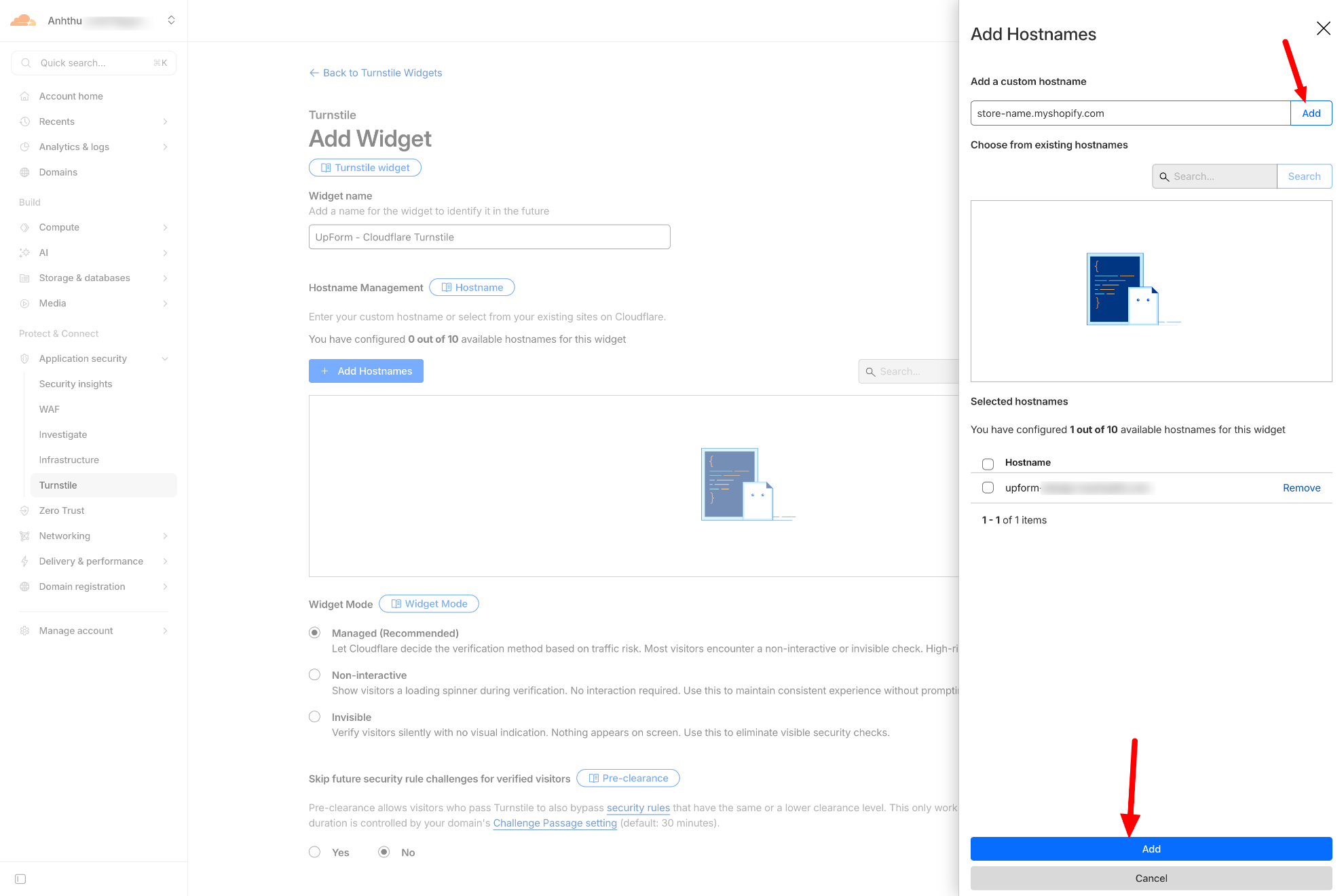Click the Quick search field

coord(94,63)
